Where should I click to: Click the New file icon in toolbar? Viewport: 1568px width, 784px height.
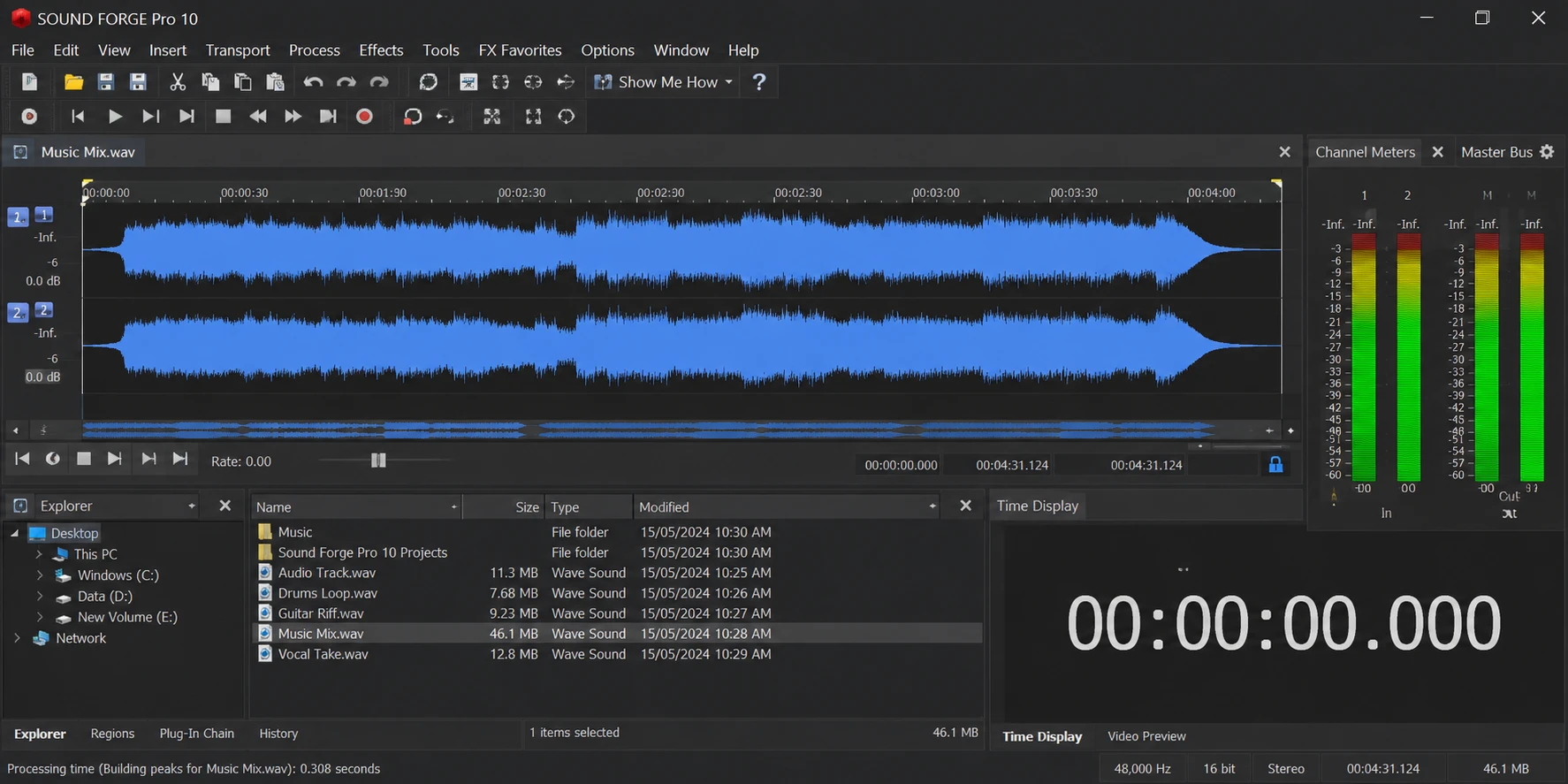click(x=29, y=82)
